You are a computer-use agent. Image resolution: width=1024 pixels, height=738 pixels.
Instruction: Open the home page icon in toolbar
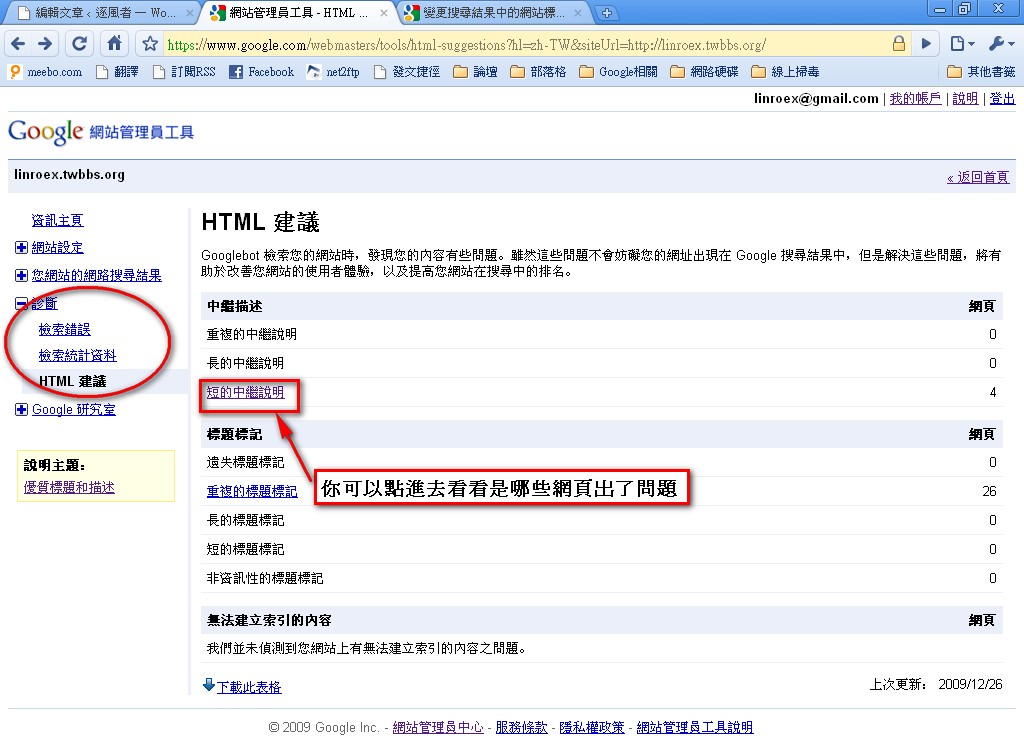pyautogui.click(x=114, y=44)
